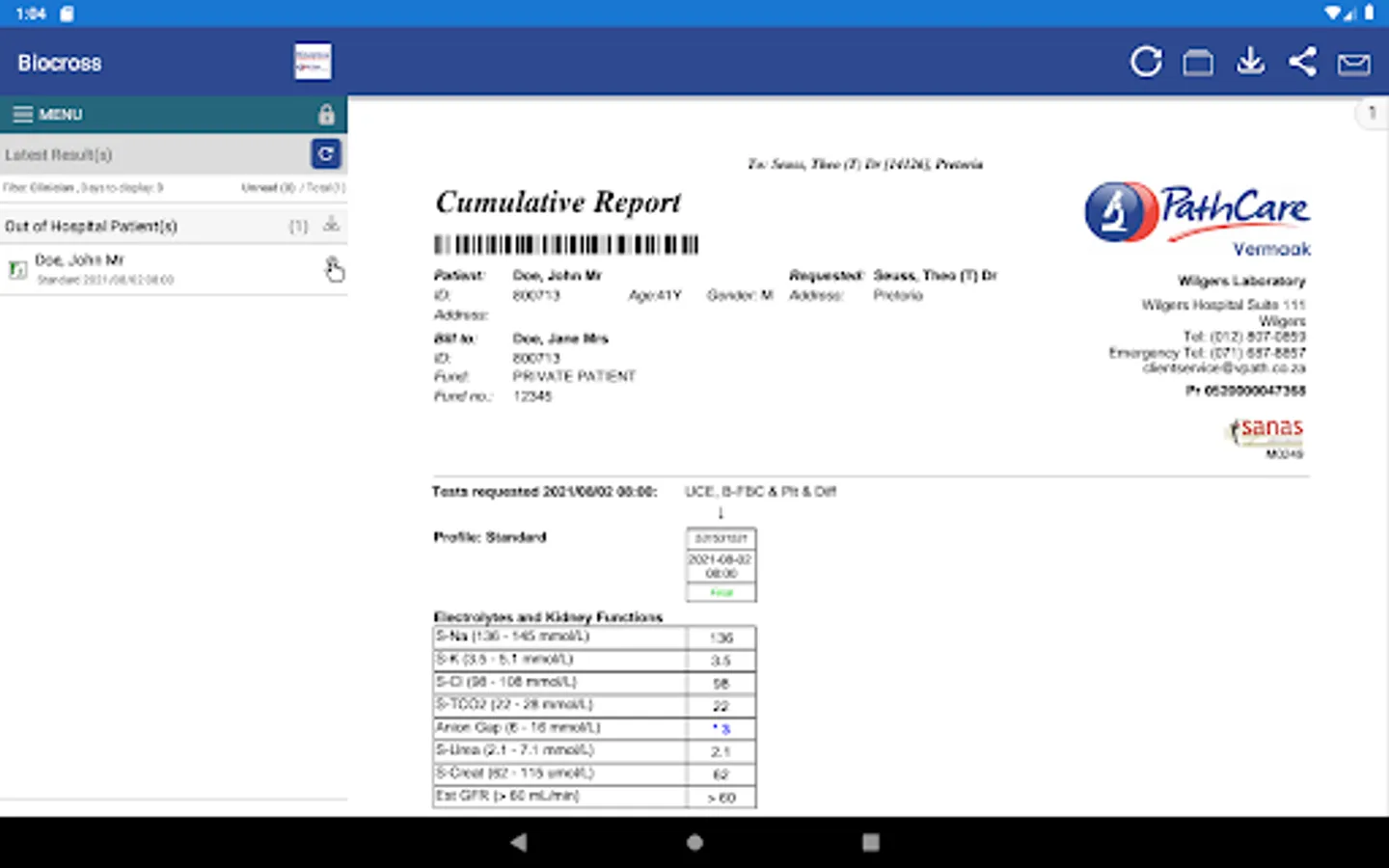Download the report using the toolbar download icon
1389x868 pixels.
coord(1250,62)
